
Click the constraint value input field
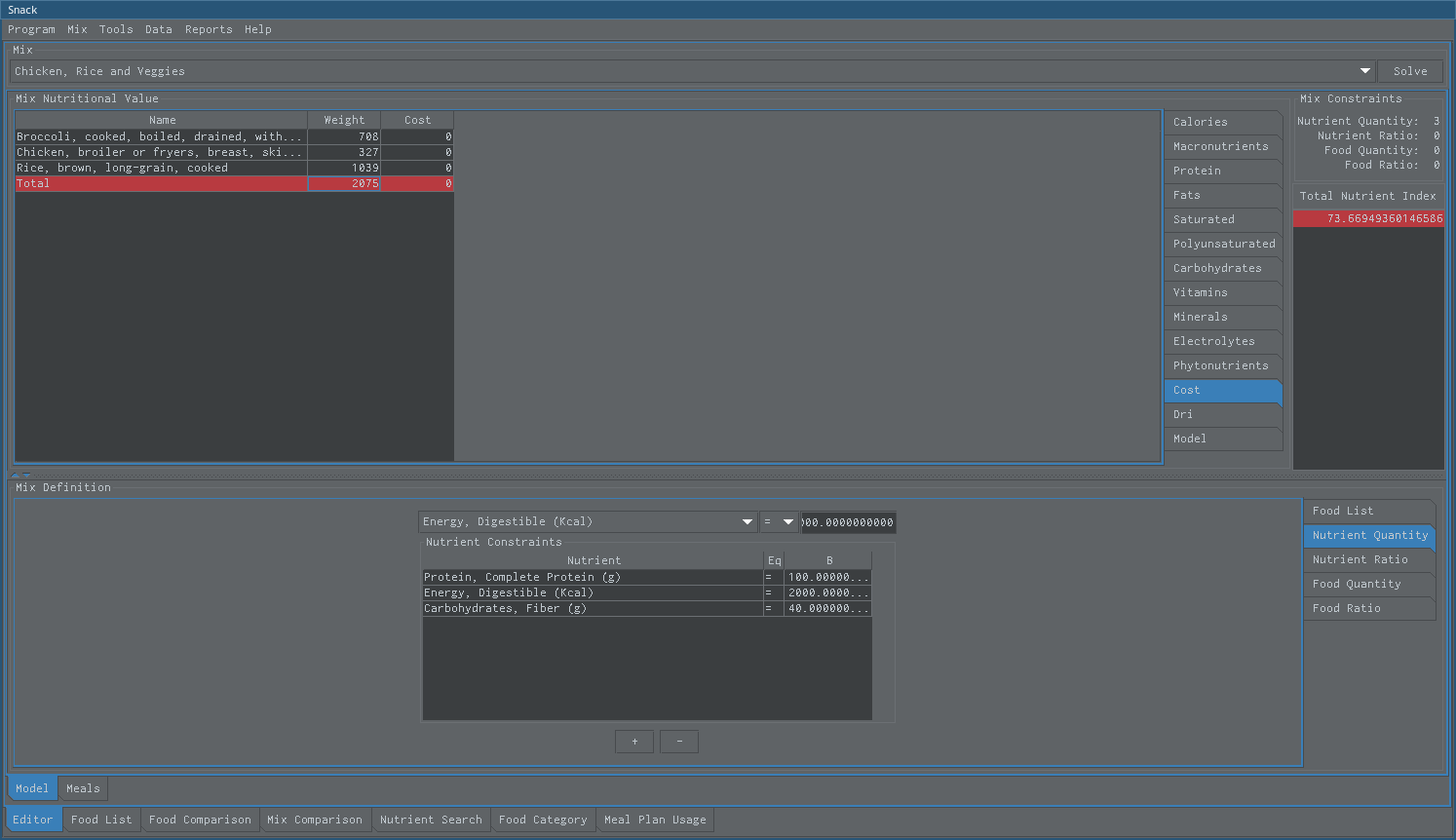click(x=848, y=522)
